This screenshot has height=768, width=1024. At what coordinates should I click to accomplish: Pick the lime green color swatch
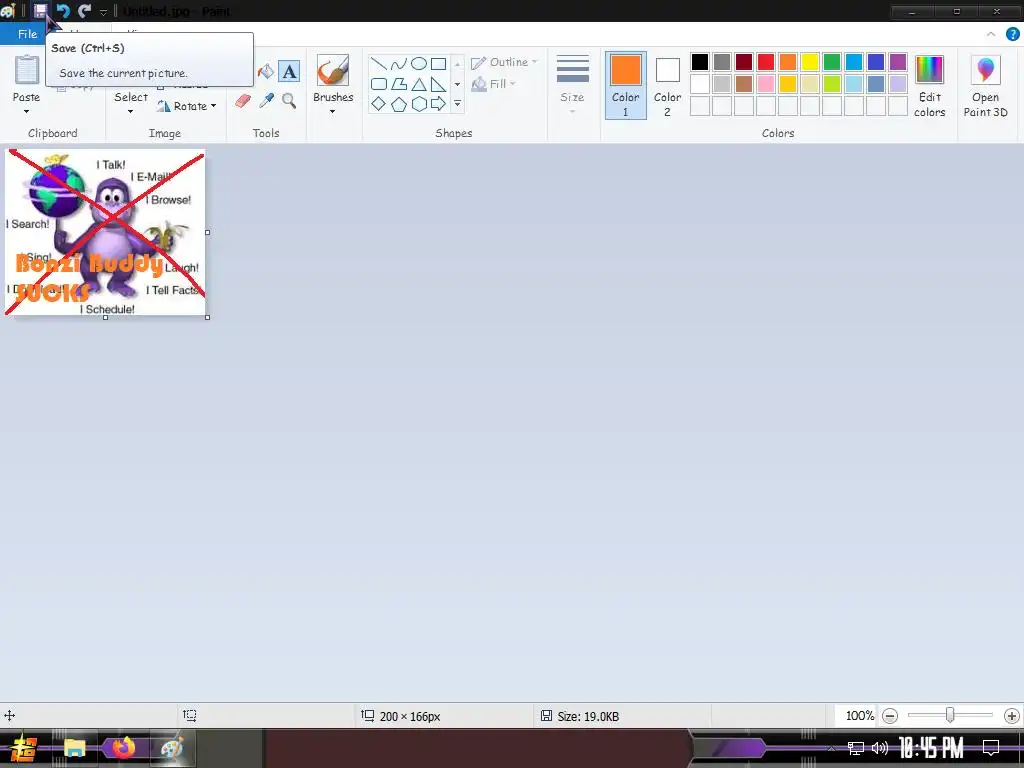pos(831,84)
